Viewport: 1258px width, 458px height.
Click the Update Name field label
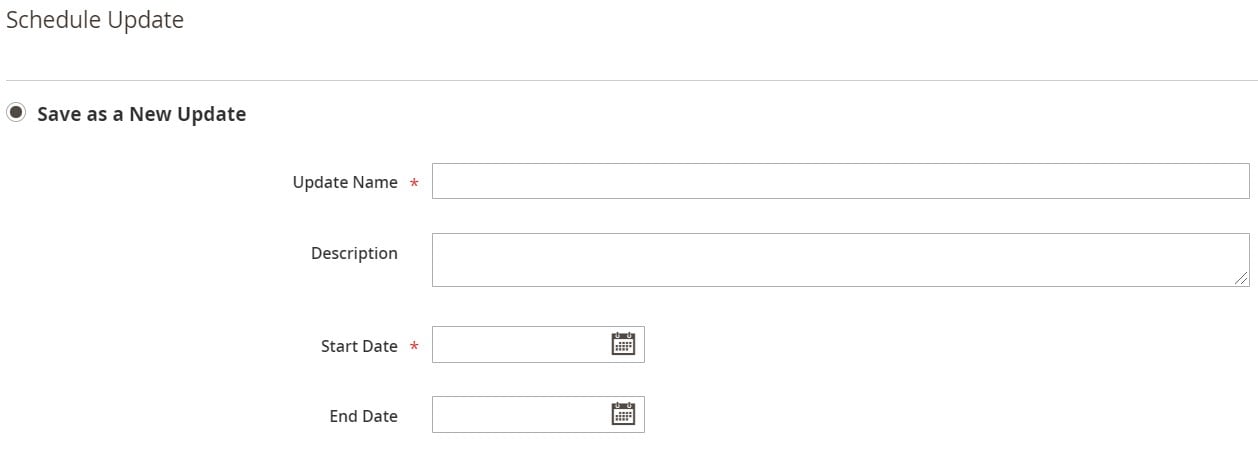pos(345,182)
